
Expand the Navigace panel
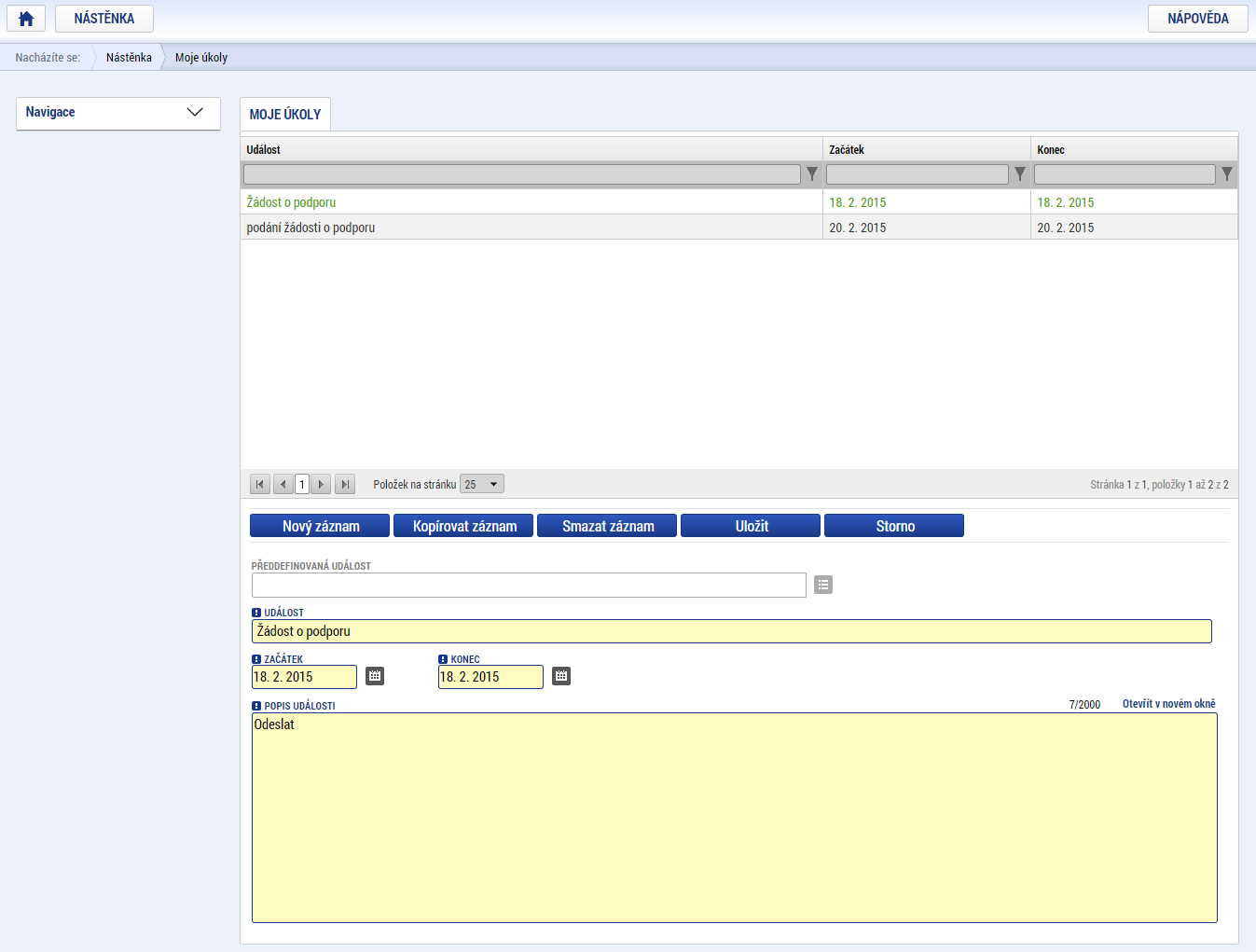(118, 113)
